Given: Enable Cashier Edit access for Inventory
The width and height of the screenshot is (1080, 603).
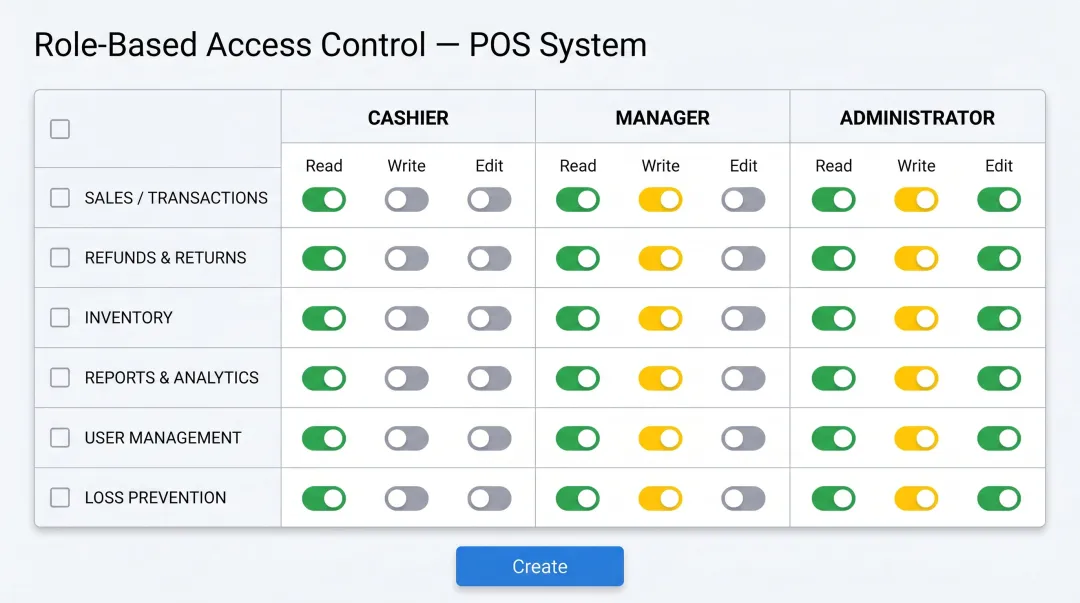Looking at the screenshot, I should tap(488, 318).
